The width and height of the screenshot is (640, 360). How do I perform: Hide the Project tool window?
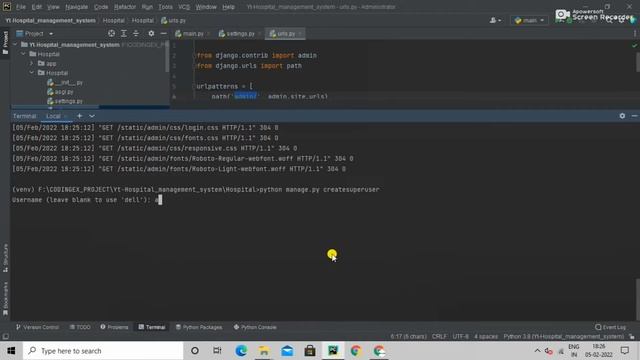click(164, 33)
